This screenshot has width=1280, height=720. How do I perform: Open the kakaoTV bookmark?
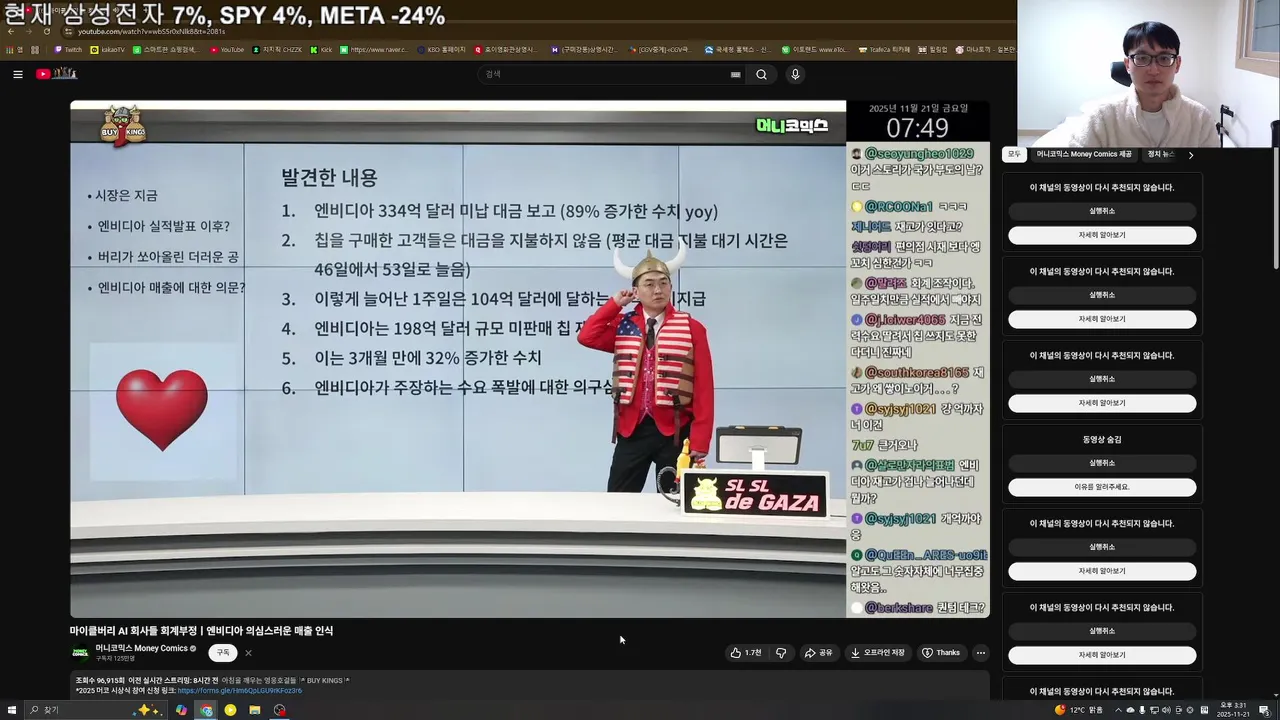[x=108, y=49]
